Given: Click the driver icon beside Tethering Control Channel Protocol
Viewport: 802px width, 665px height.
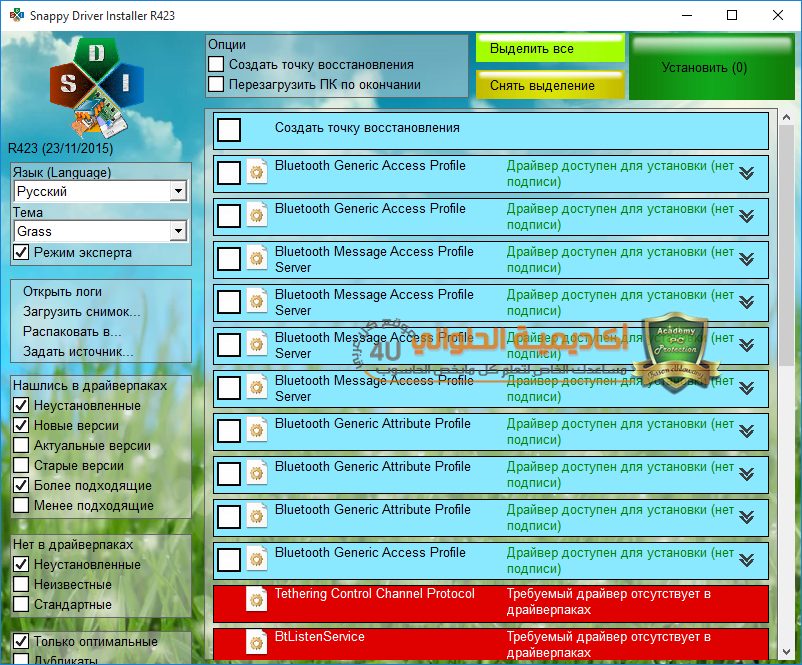Looking at the screenshot, I should [257, 600].
